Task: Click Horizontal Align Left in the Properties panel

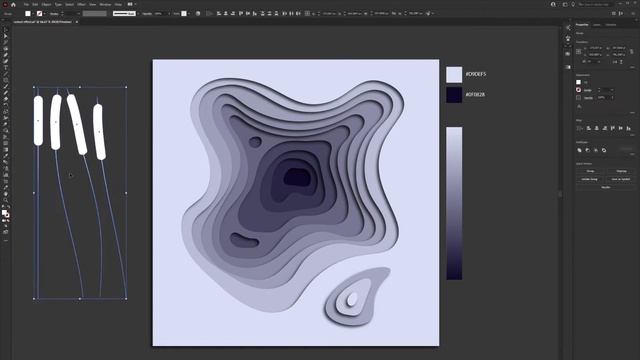Action: pyautogui.click(x=589, y=128)
